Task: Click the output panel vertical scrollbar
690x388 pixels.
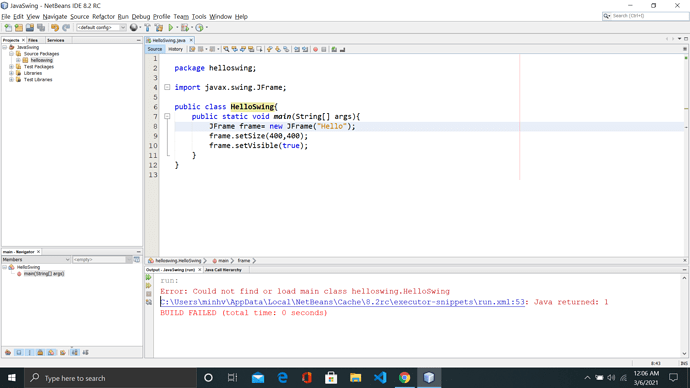Action: [x=684, y=316]
